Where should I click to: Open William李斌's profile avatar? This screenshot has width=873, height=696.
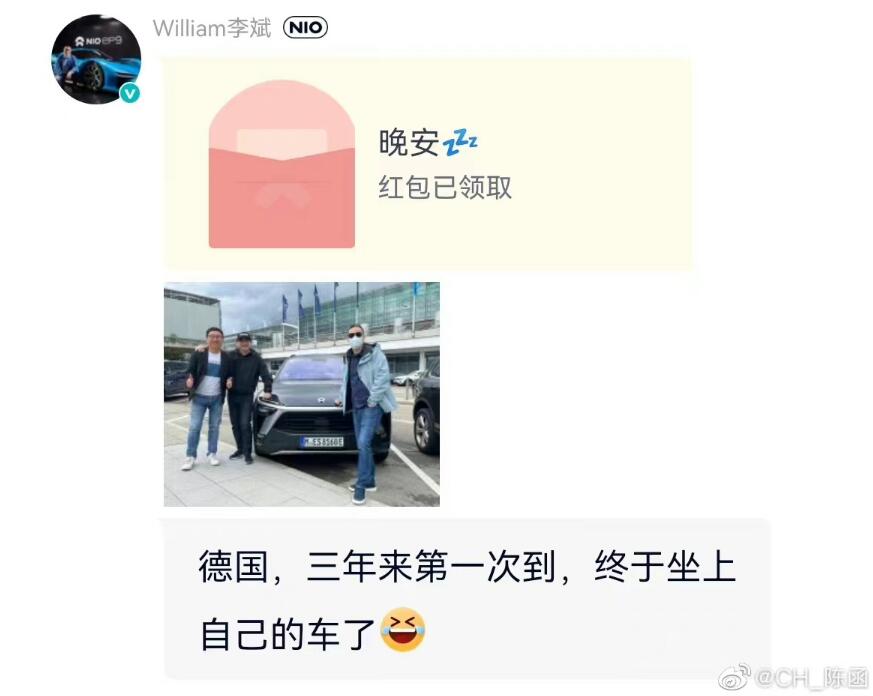pyautogui.click(x=96, y=59)
